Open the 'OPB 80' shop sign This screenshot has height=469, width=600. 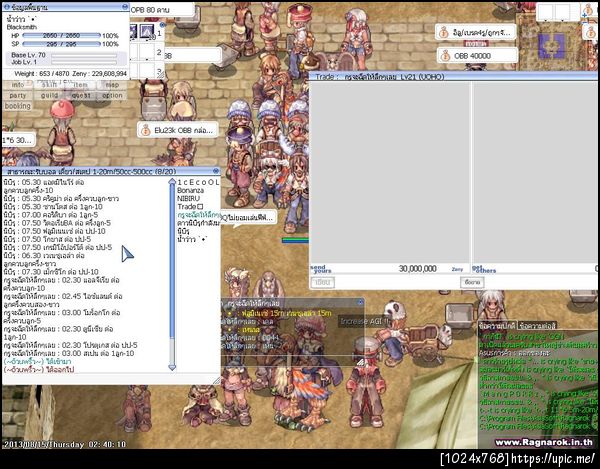[x=162, y=10]
